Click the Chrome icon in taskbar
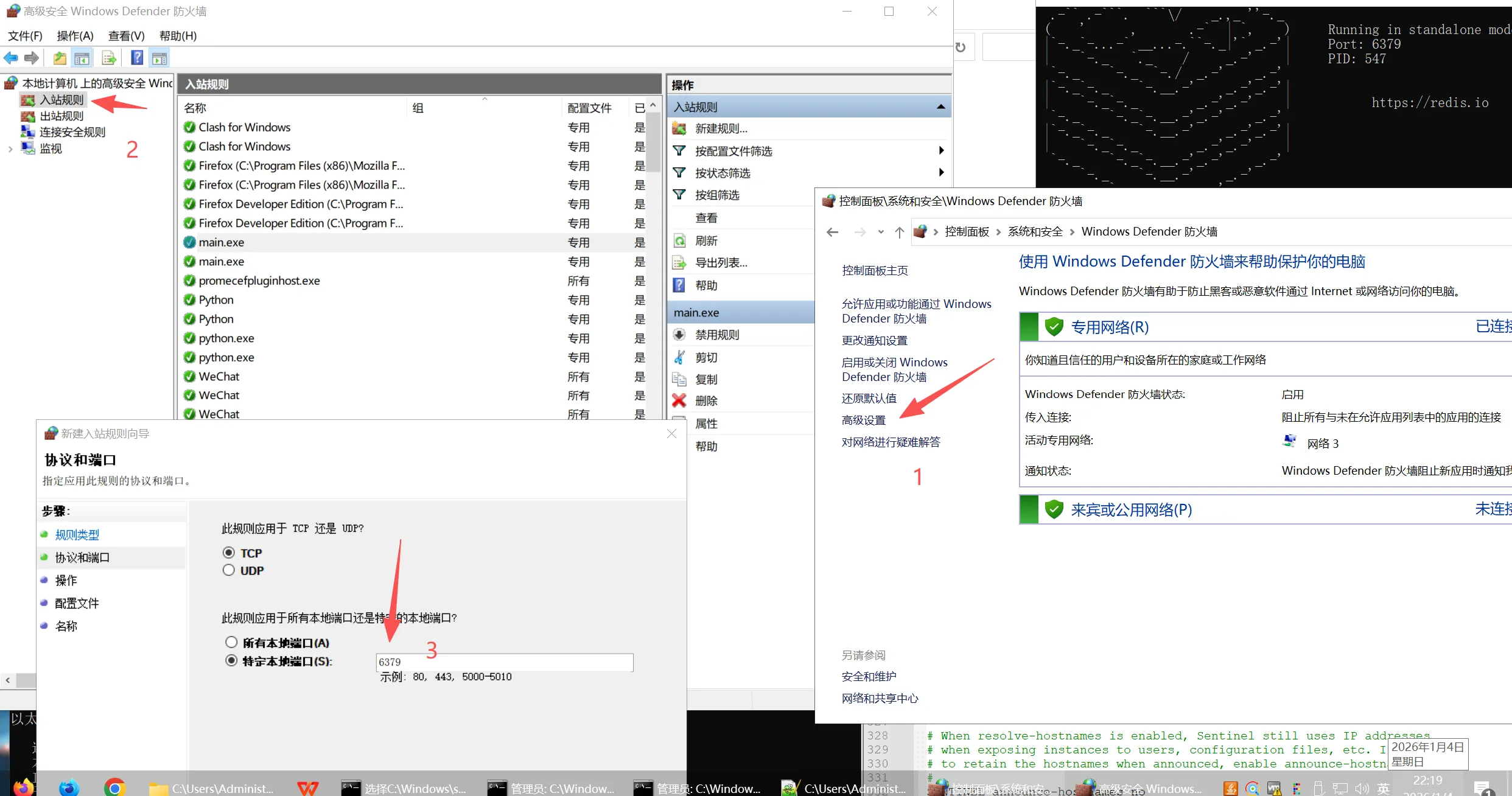This screenshot has width=1512, height=796. [114, 787]
